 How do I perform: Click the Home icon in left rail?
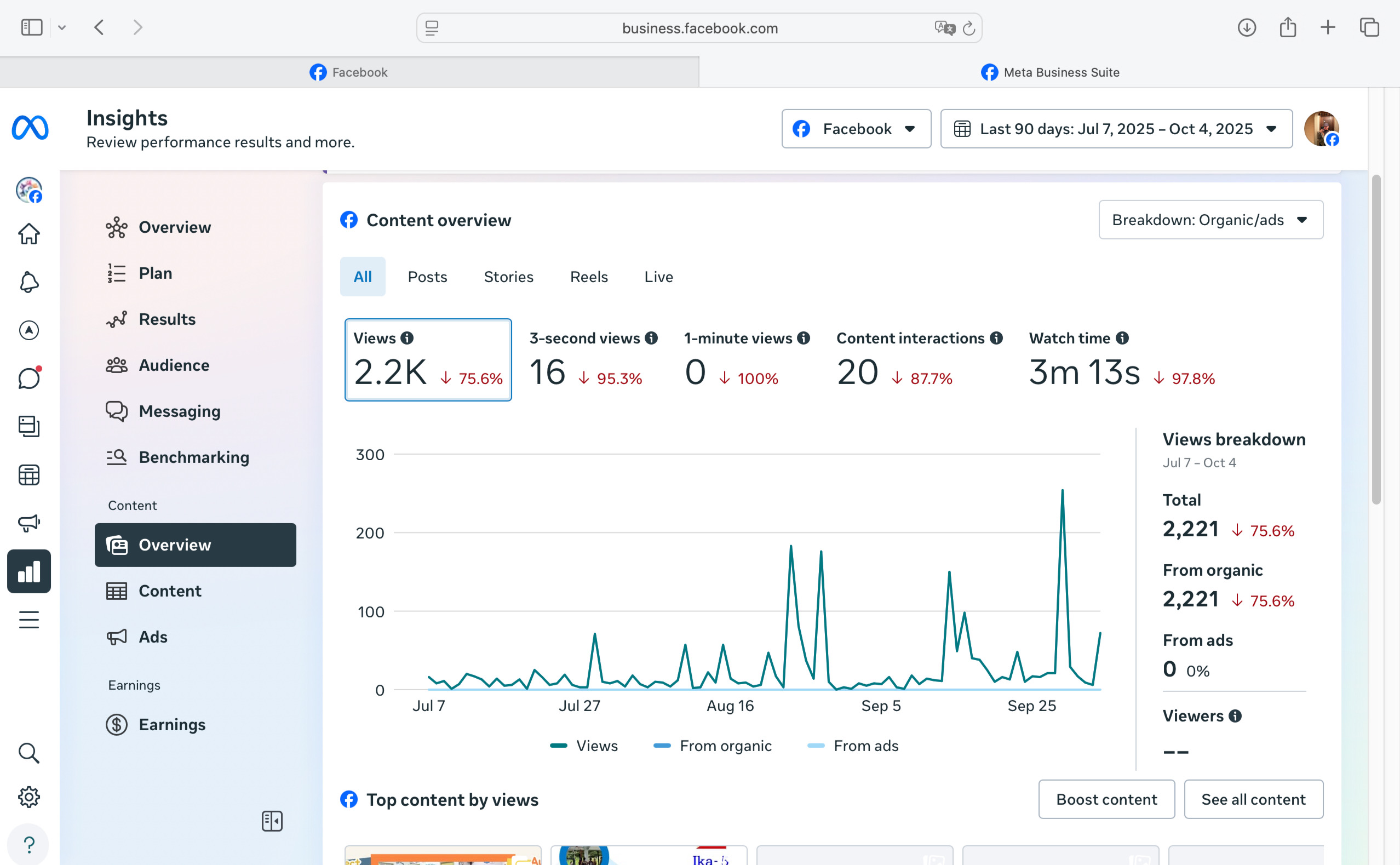coord(28,233)
